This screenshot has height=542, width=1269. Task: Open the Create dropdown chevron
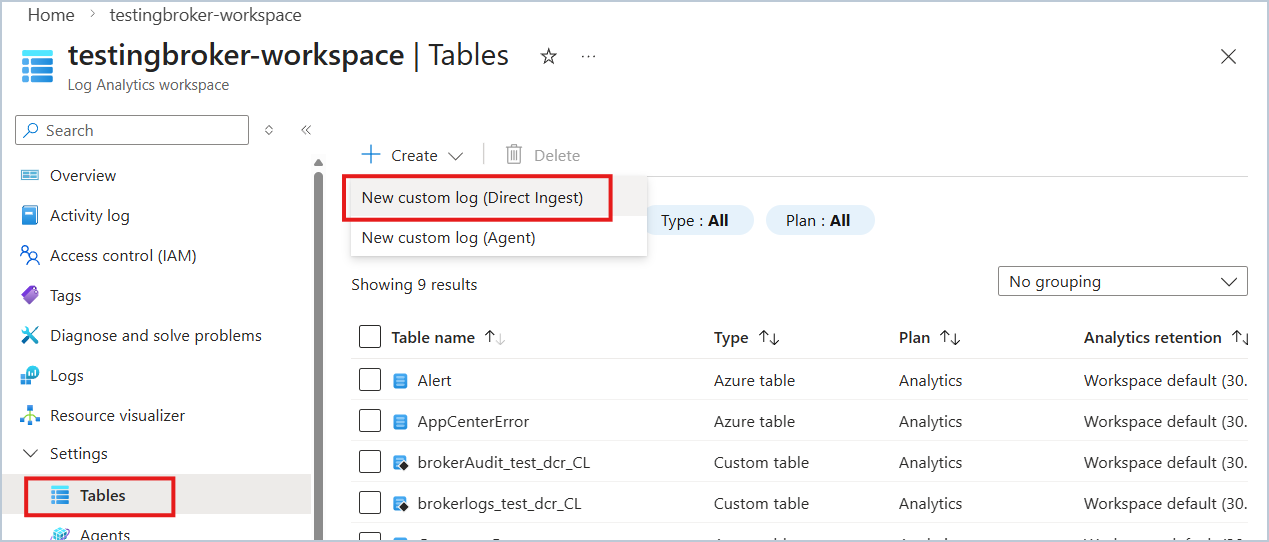tap(456, 156)
